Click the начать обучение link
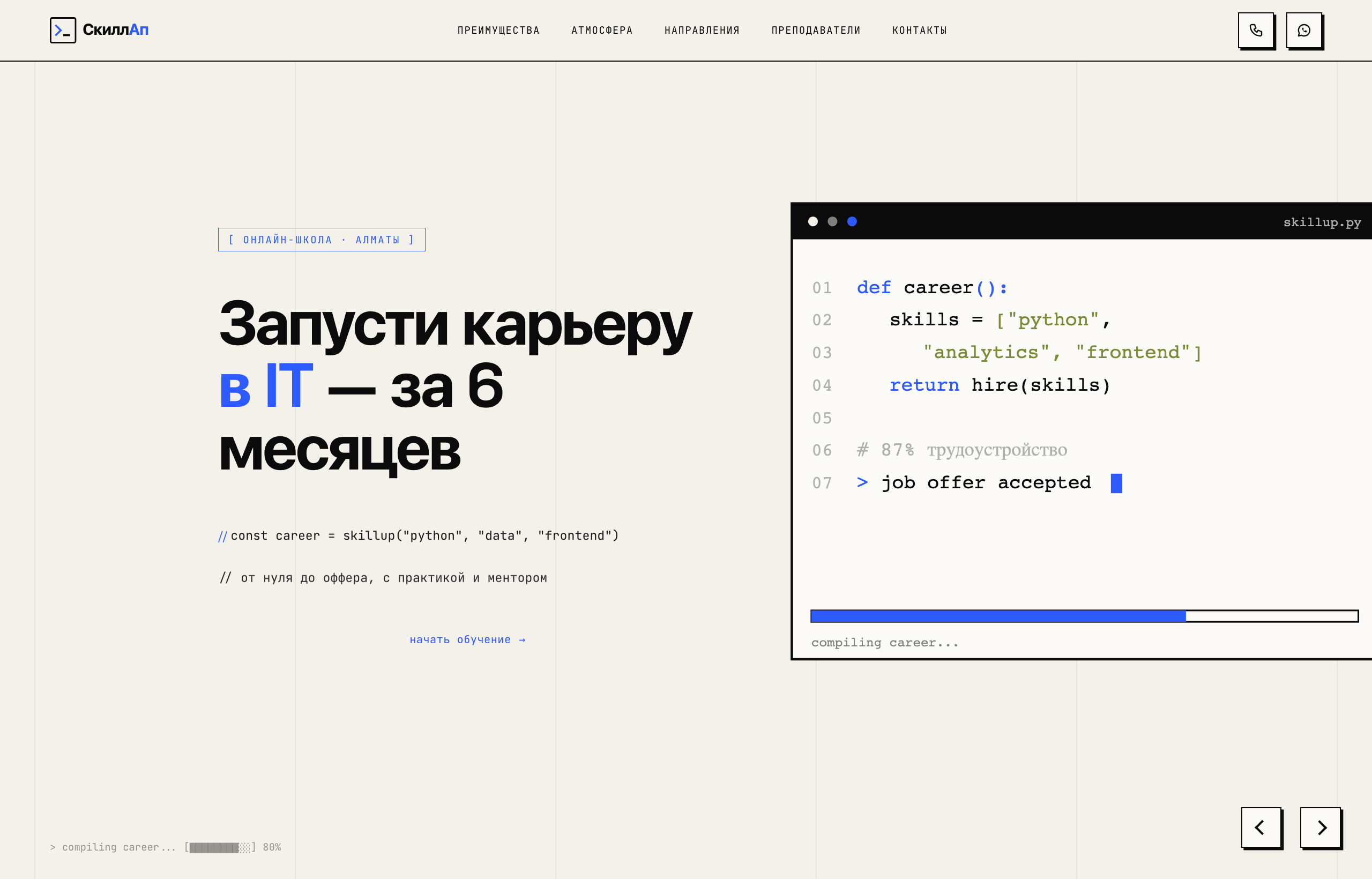The height and width of the screenshot is (879, 1372). pos(467,639)
